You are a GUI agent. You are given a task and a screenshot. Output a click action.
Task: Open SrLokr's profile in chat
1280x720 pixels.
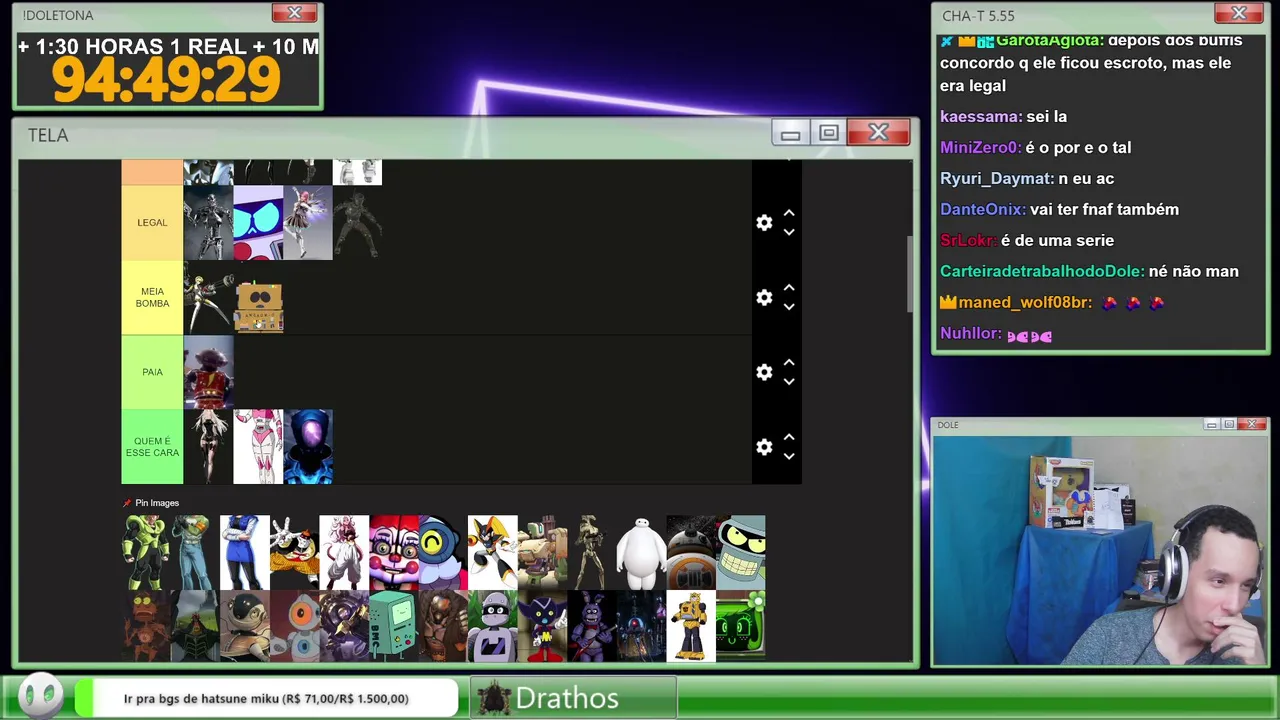point(967,241)
